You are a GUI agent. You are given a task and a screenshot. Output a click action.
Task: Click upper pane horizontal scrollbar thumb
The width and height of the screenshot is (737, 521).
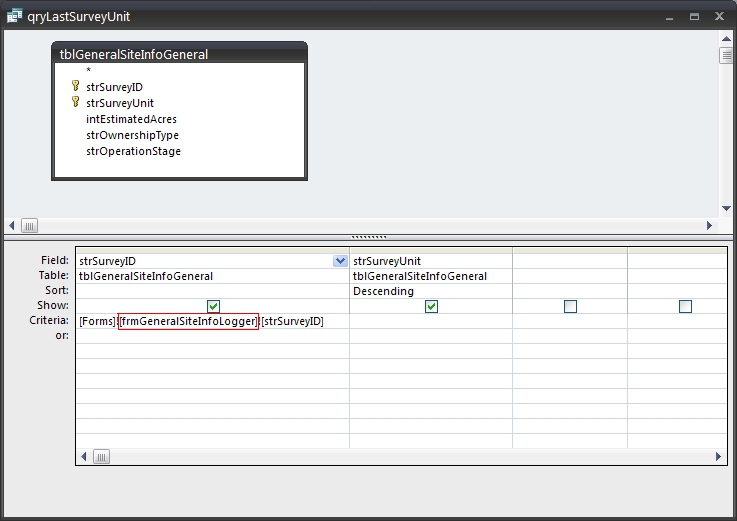point(29,226)
